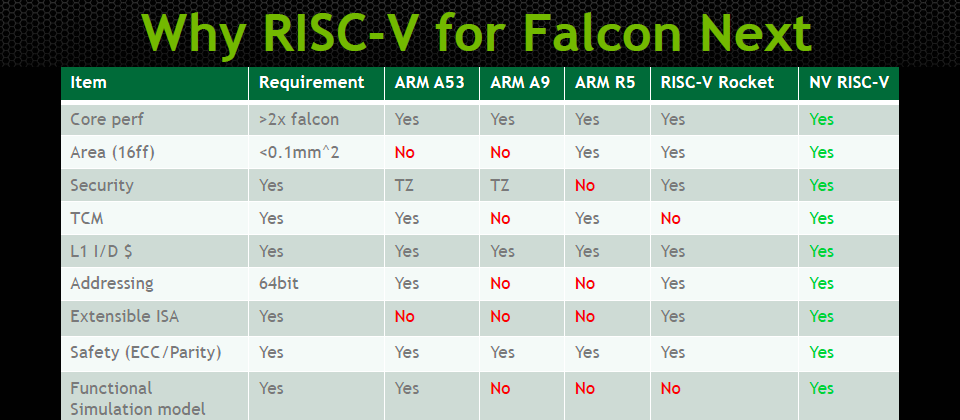Select 'Functional Simulation model' row label

(138, 399)
